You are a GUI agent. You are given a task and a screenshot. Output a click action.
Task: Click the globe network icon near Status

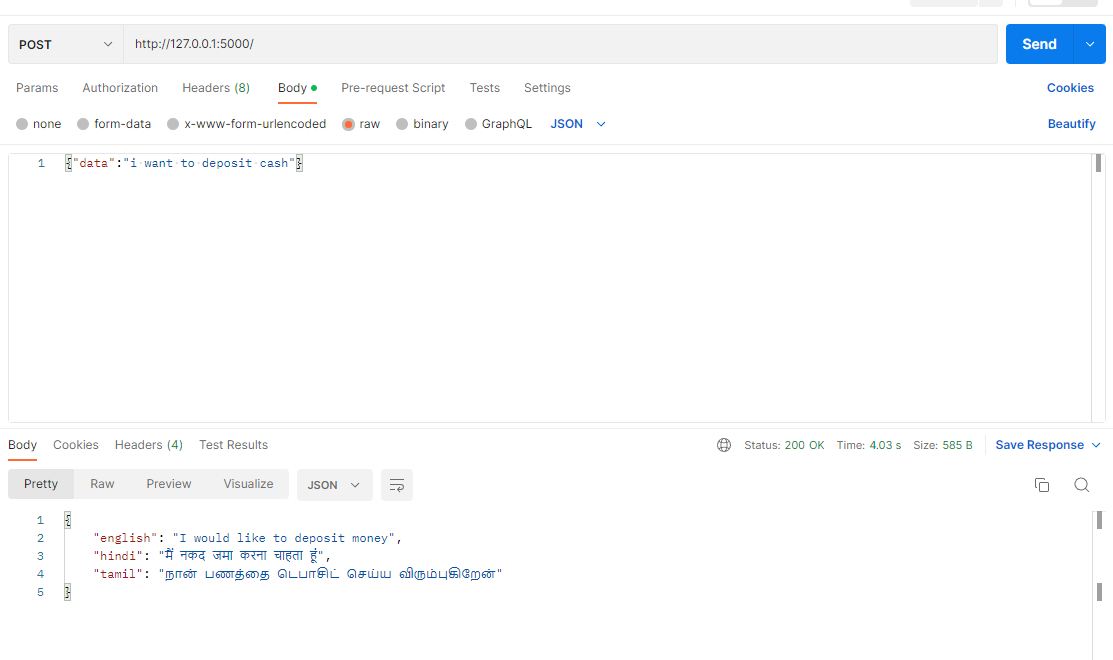pyautogui.click(x=724, y=446)
